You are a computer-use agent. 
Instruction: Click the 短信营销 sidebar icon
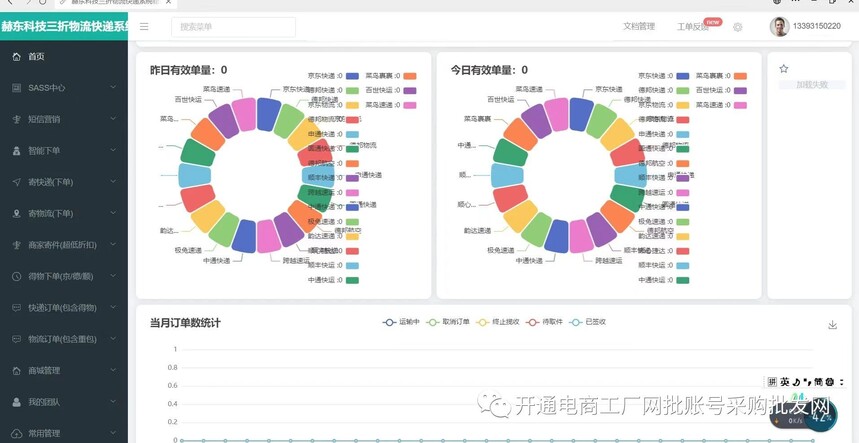16,119
